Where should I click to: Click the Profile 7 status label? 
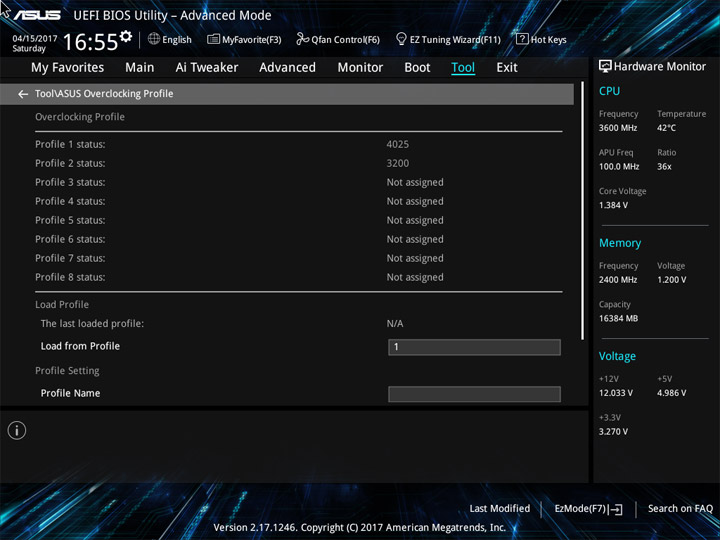click(x=70, y=258)
